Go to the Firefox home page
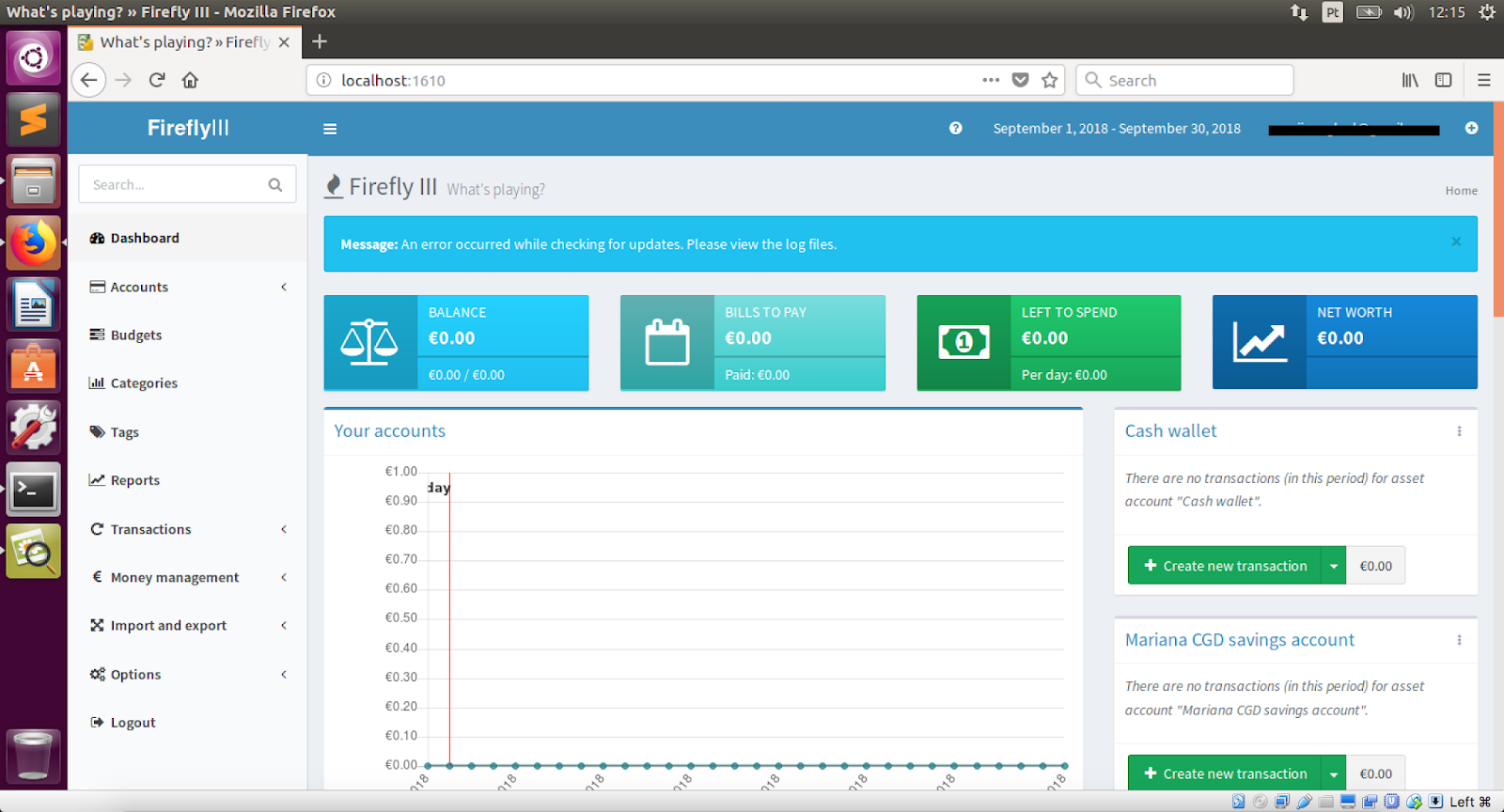Image resolution: width=1504 pixels, height=812 pixels. (x=190, y=80)
